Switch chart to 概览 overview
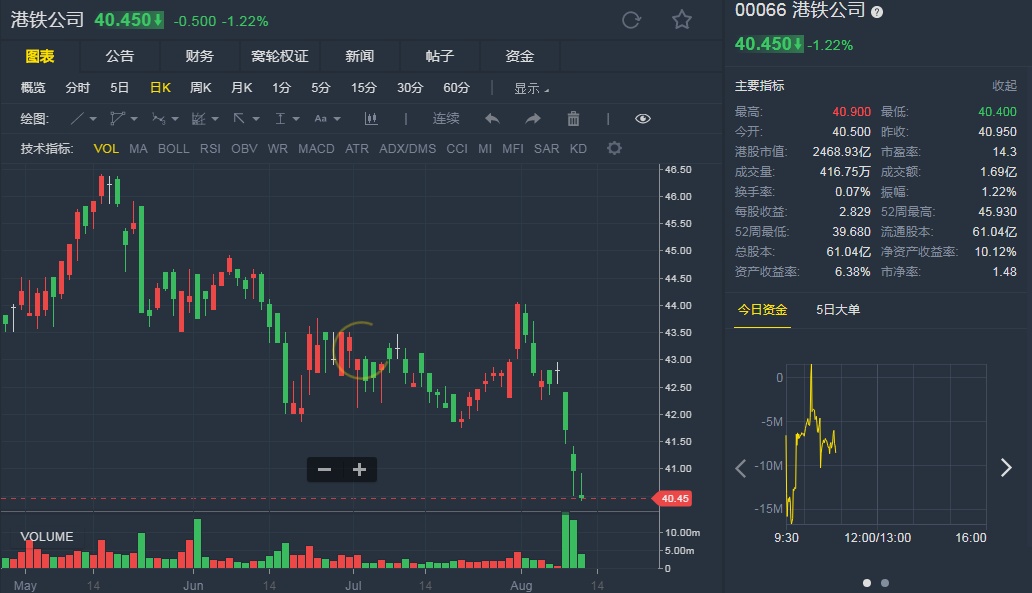1032x593 pixels. (33, 88)
